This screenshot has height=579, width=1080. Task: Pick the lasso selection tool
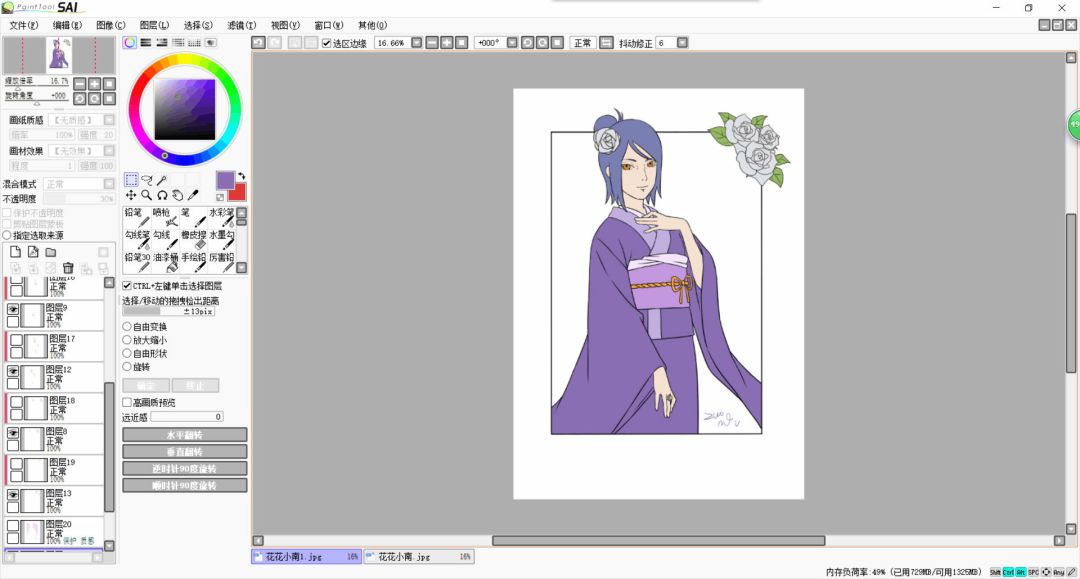point(146,180)
